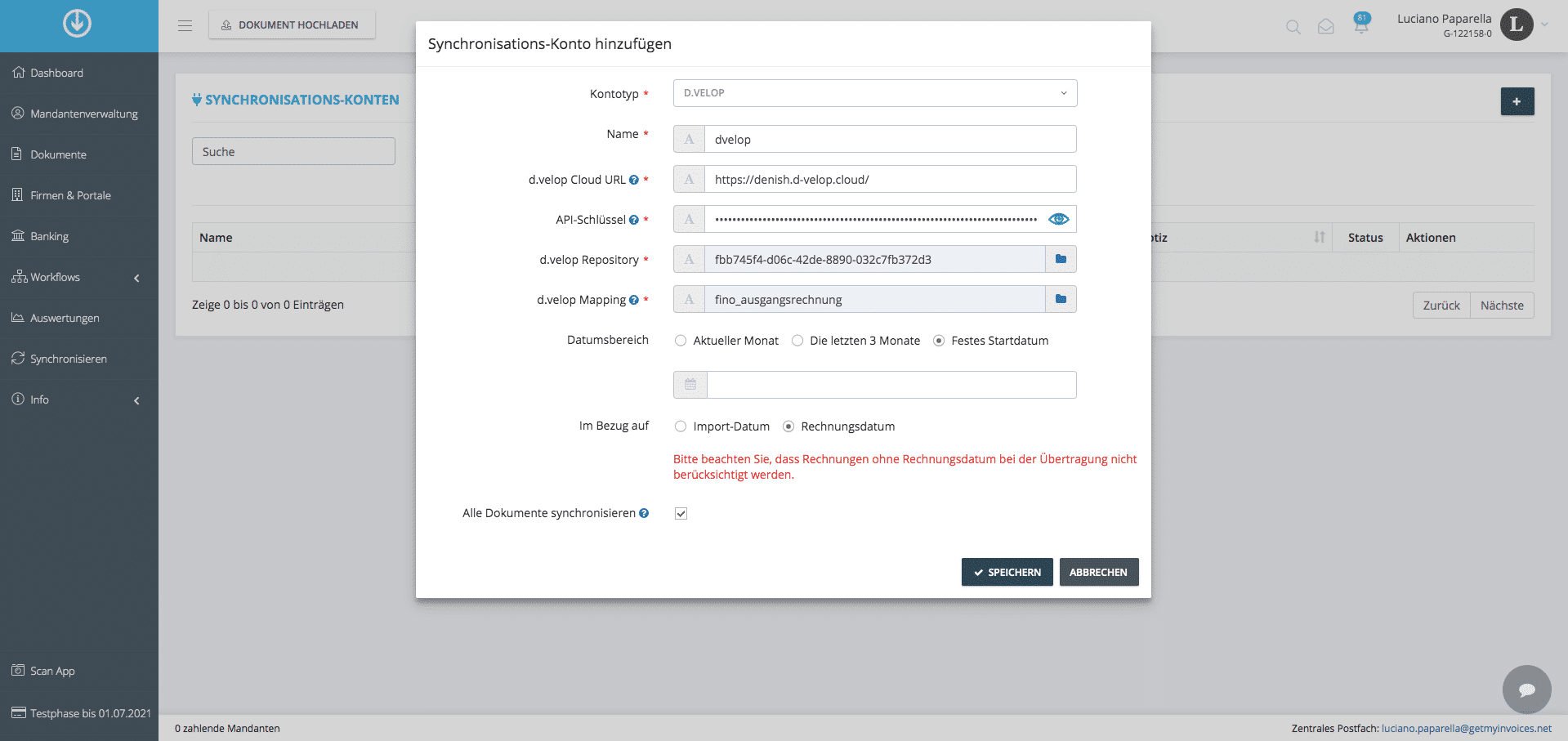Click help icon next to d.velop Cloud URL
The width and height of the screenshot is (1568, 741).
click(x=633, y=180)
